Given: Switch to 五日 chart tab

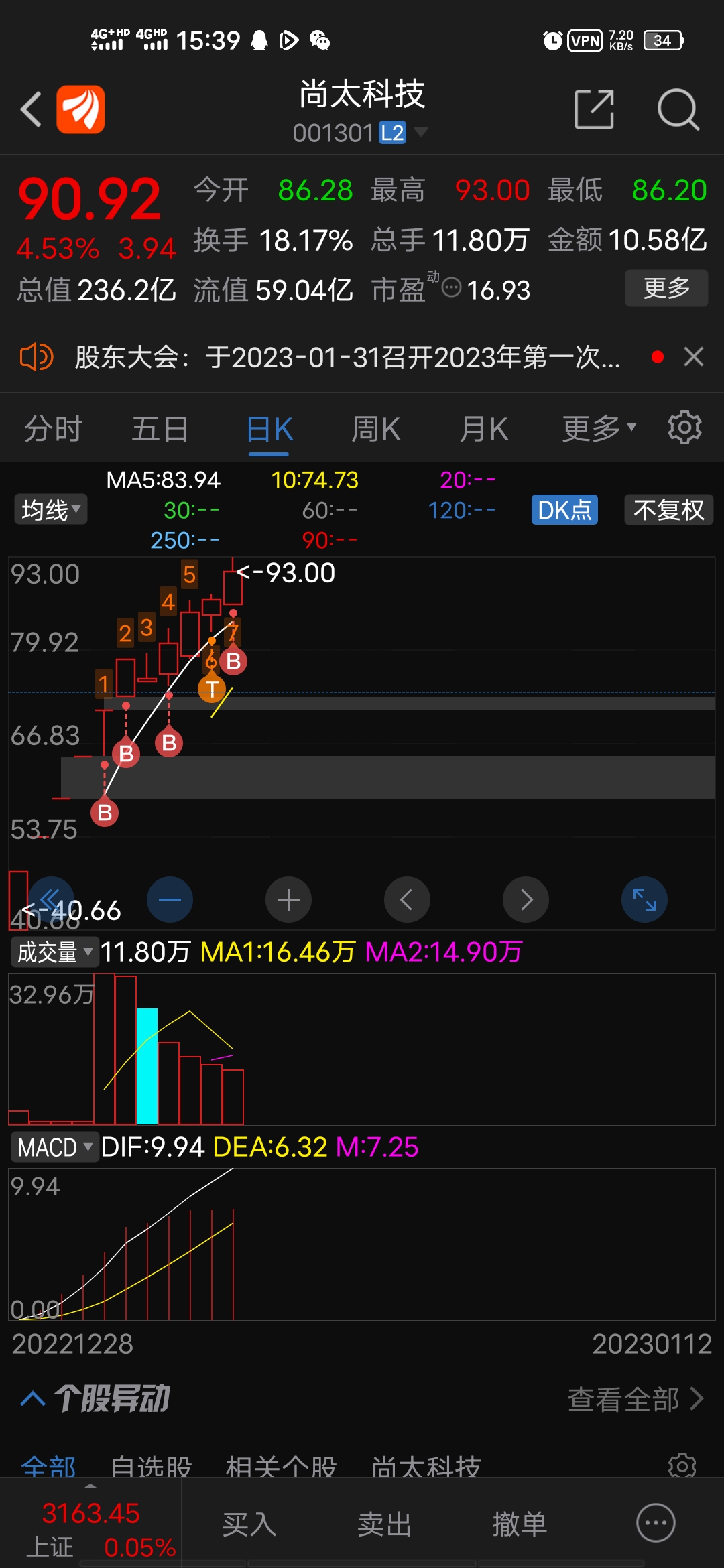Looking at the screenshot, I should point(160,429).
